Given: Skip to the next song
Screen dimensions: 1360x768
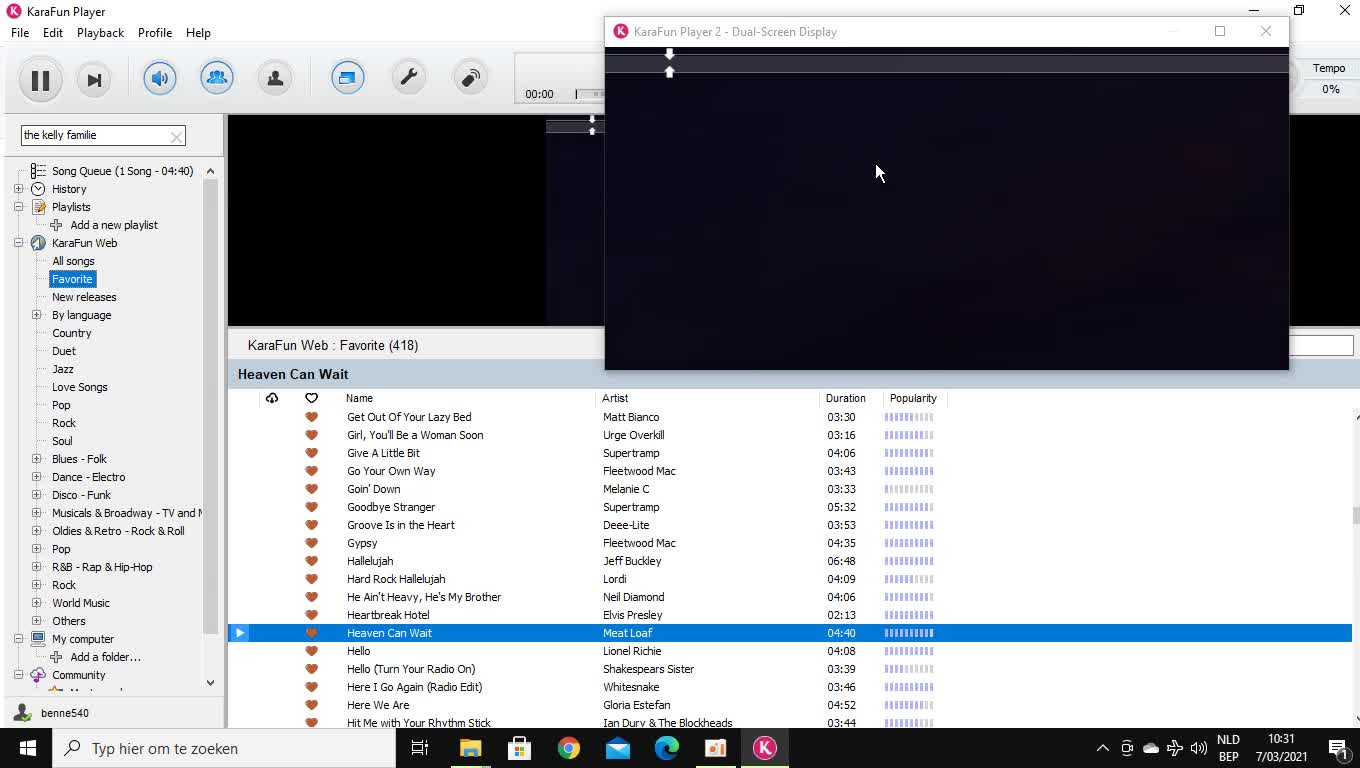Looking at the screenshot, I should pyautogui.click(x=94, y=80).
